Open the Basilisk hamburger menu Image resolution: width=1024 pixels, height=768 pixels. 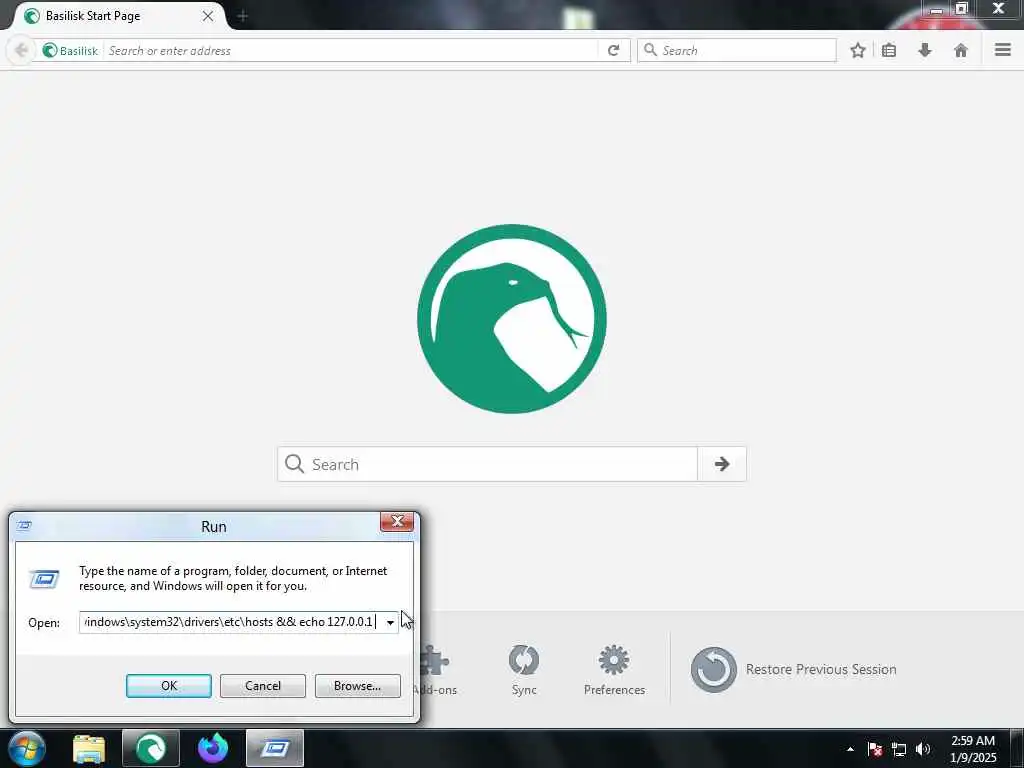tap(1003, 50)
